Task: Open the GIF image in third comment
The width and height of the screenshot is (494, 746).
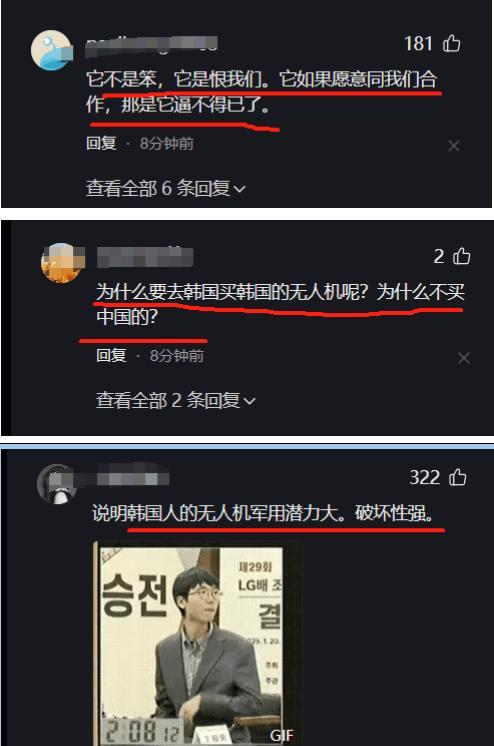Action: (197, 643)
